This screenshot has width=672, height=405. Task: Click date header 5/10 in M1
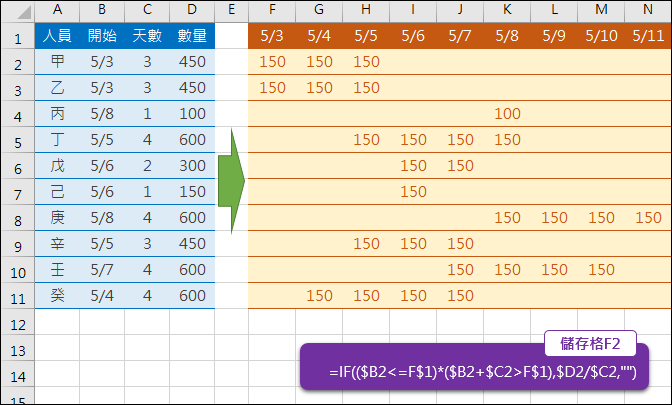point(601,36)
